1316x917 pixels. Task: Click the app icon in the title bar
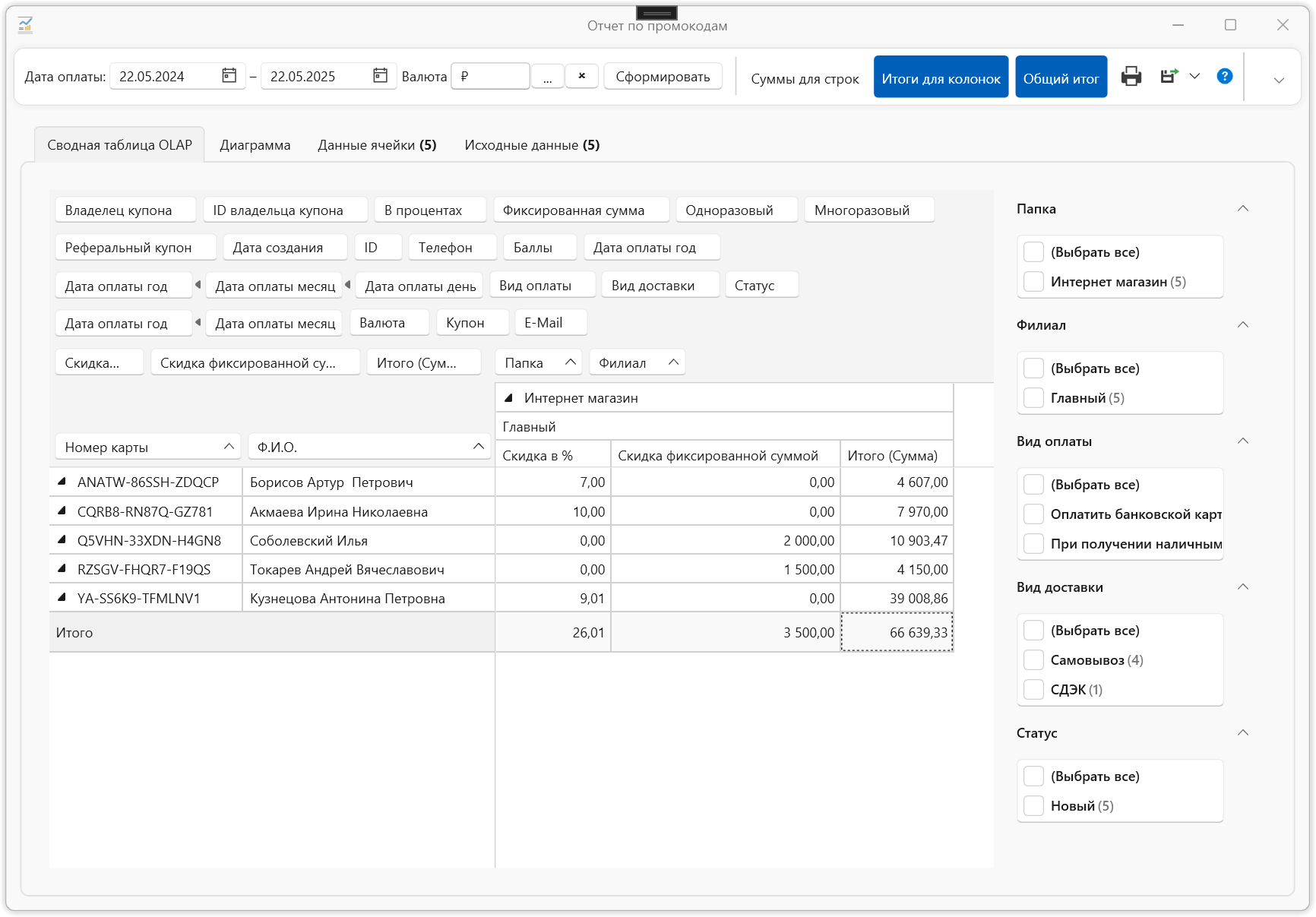click(25, 25)
